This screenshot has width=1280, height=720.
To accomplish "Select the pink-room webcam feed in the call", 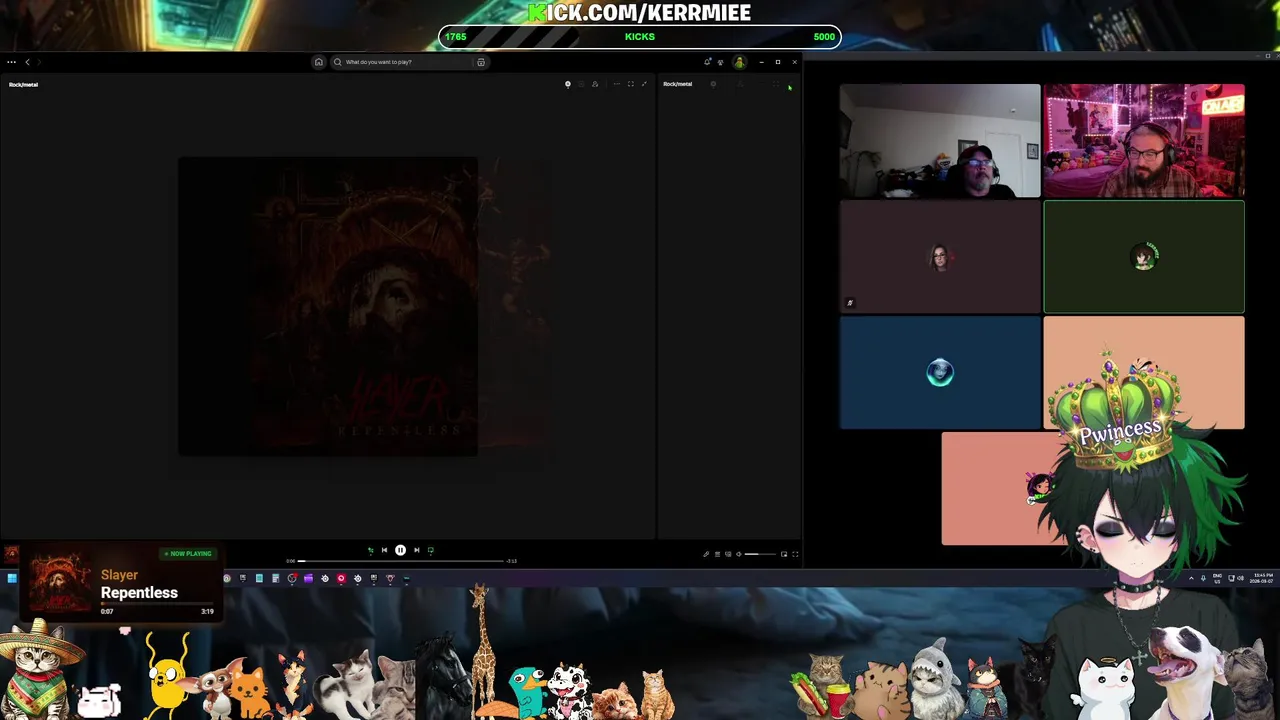I will 1144,141.
